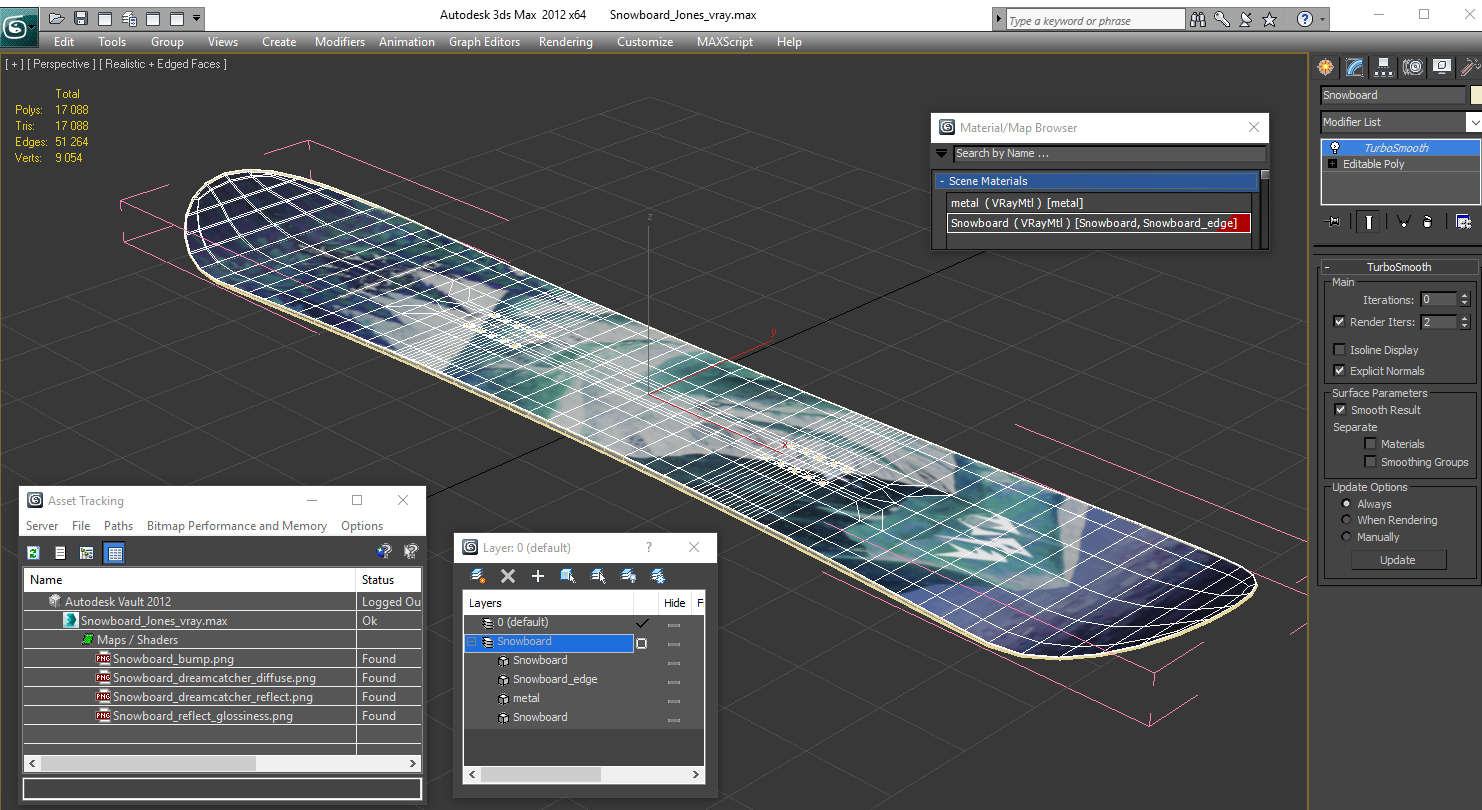Screen dimensions: 1482x810
Task: Open Material/Map Browser options arrow
Action: click(941, 154)
